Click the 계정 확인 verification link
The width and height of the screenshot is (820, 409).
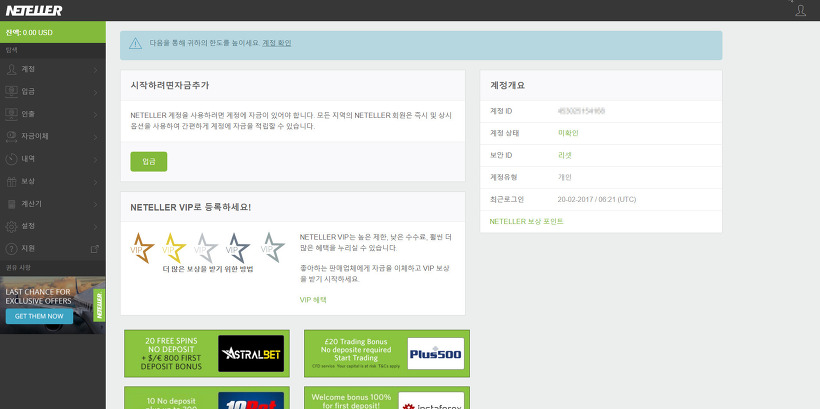coord(277,43)
